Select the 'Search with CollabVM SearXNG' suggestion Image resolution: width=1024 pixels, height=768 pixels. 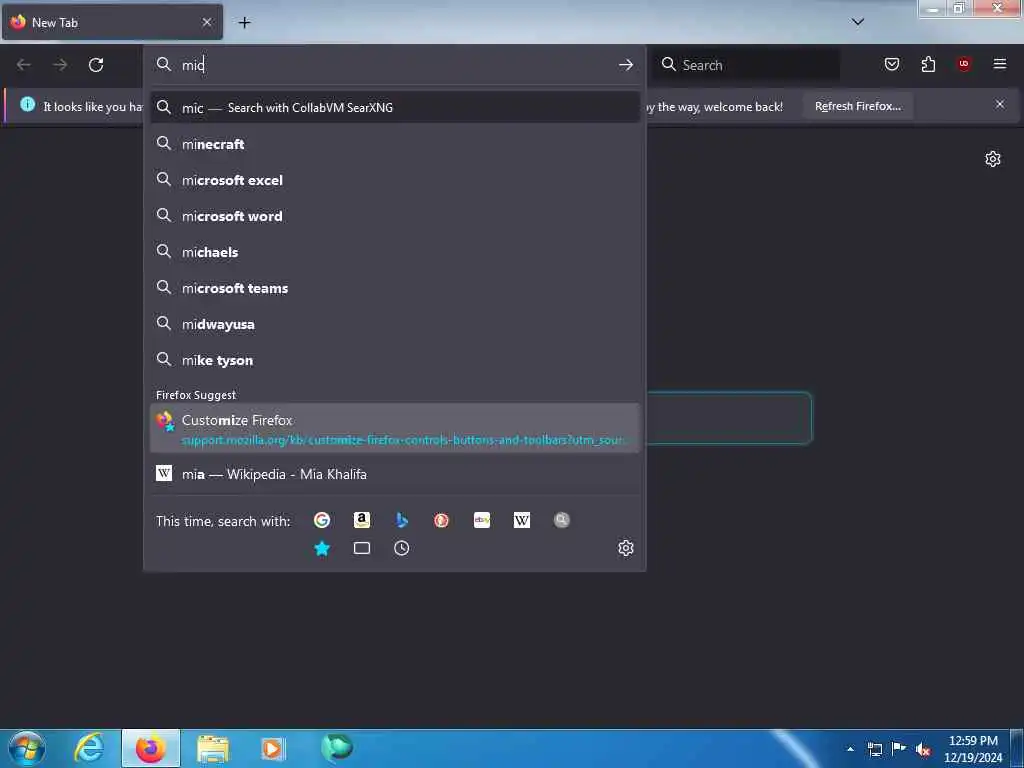pos(394,108)
